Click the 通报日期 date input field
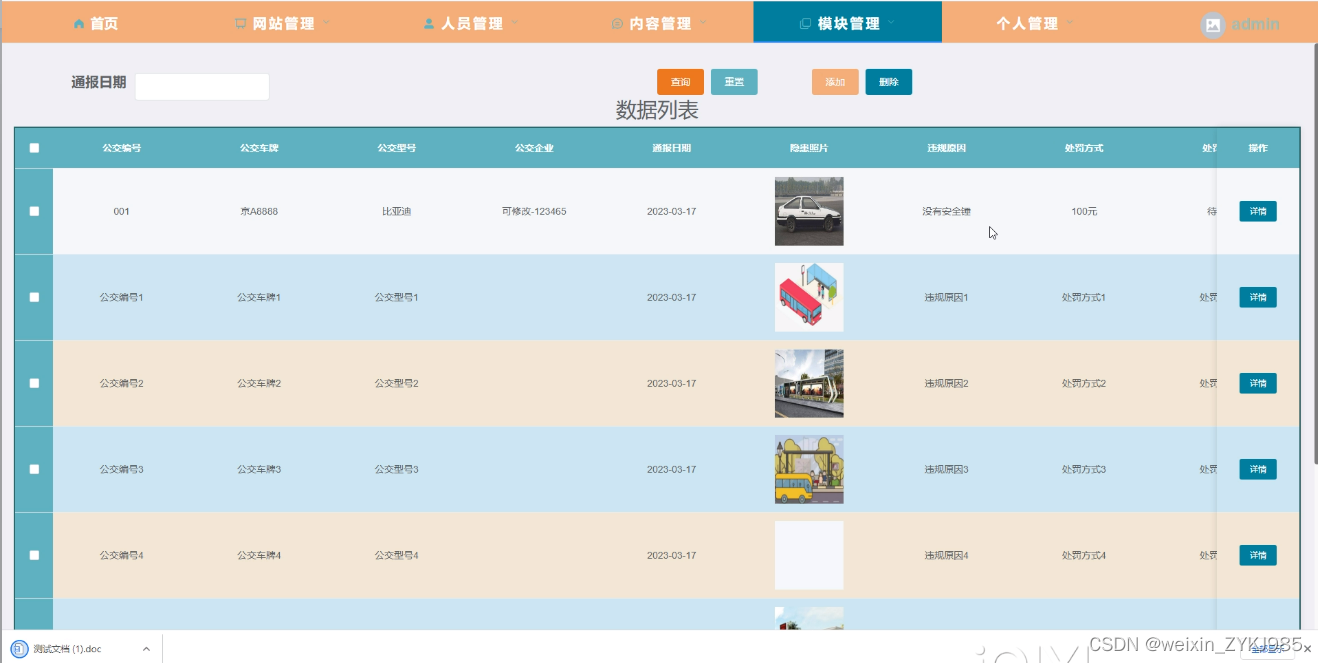 tap(202, 86)
